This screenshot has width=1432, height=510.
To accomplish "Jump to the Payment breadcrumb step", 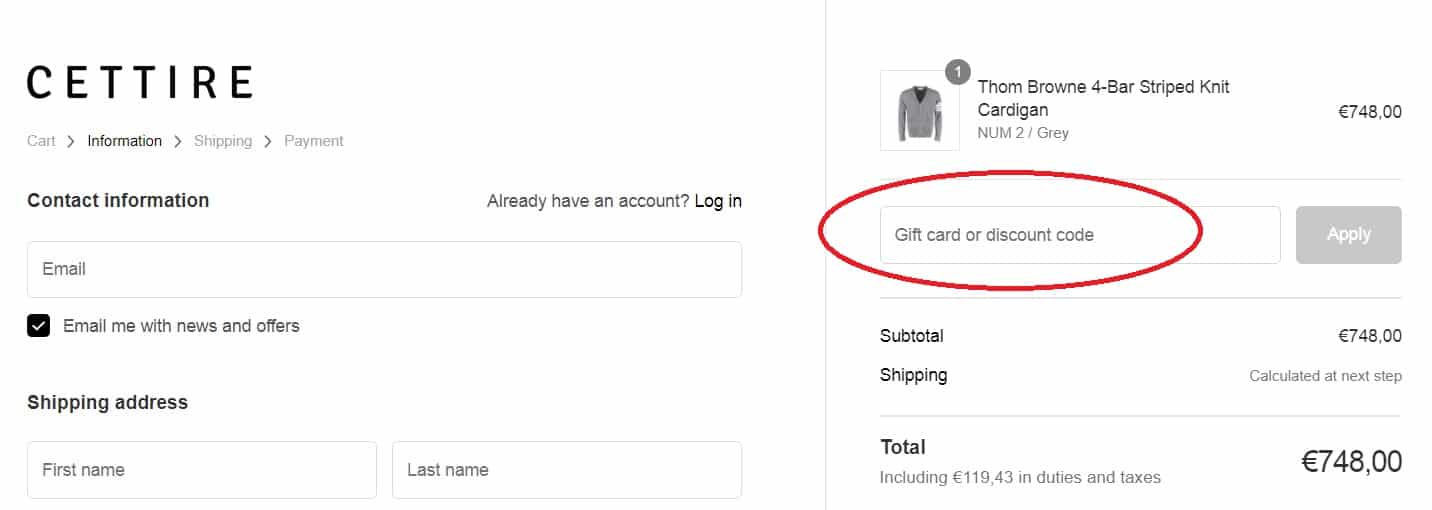I will [314, 141].
